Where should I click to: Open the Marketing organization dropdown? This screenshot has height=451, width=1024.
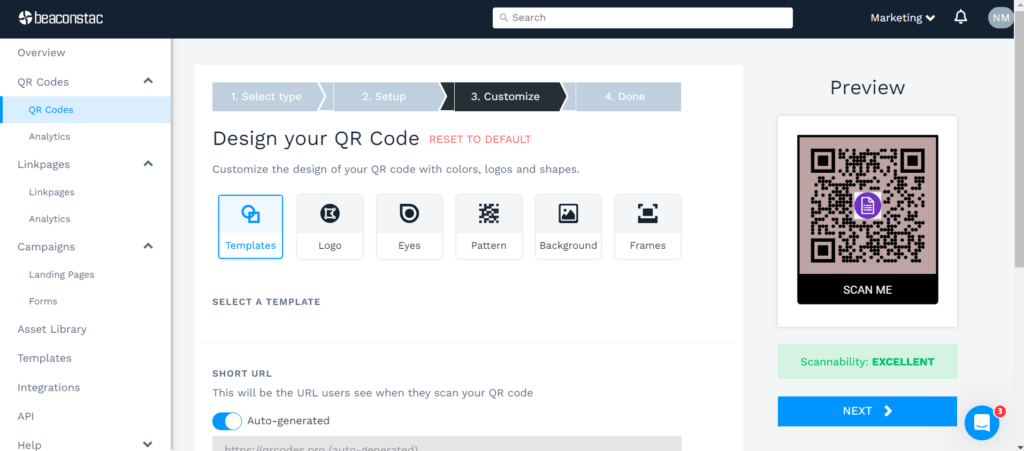coord(902,18)
